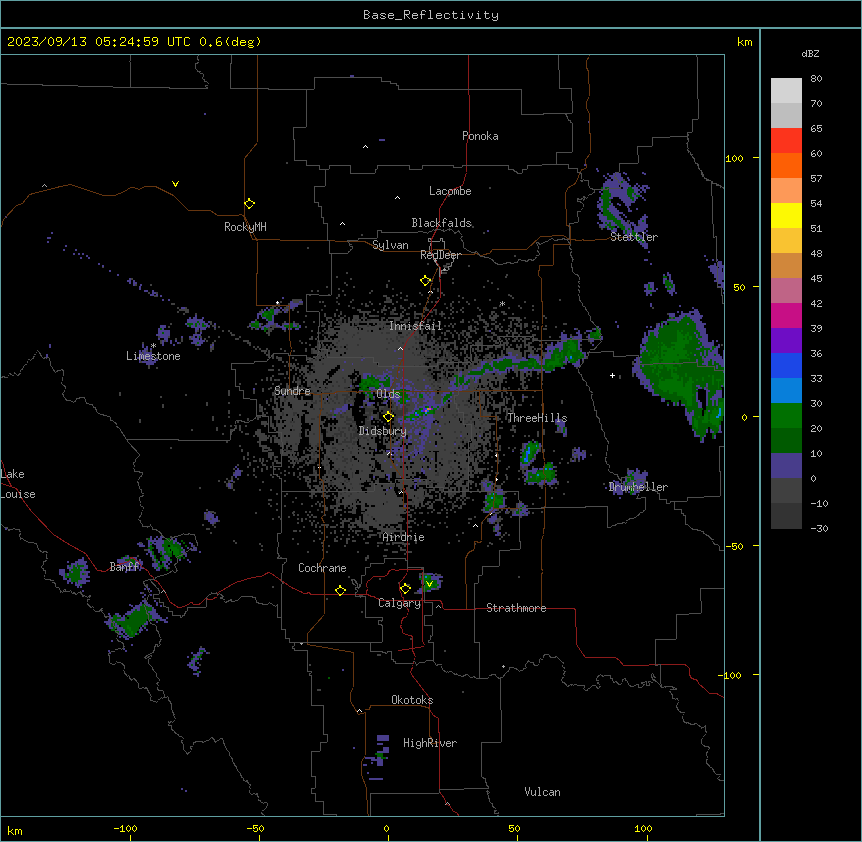Click the yellow diamond marker above Calgary label
This screenshot has width=862, height=842.
tap(405, 589)
